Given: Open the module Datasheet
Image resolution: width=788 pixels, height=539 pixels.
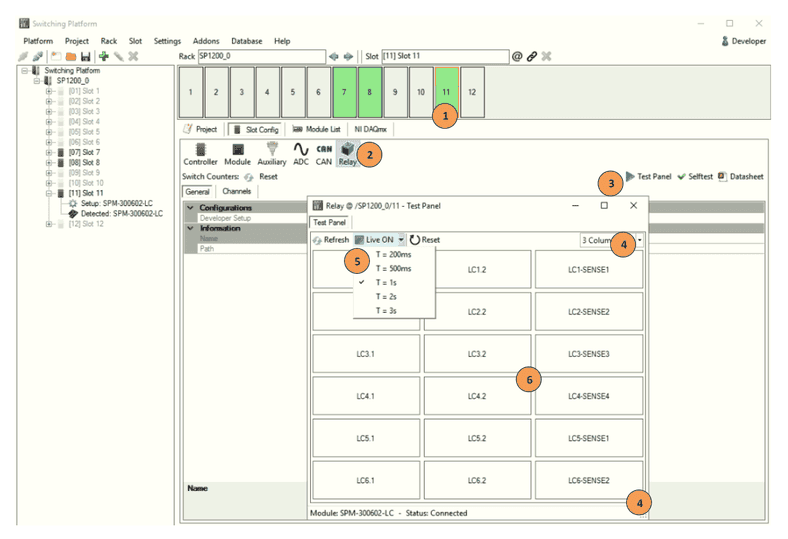Looking at the screenshot, I should point(741,176).
